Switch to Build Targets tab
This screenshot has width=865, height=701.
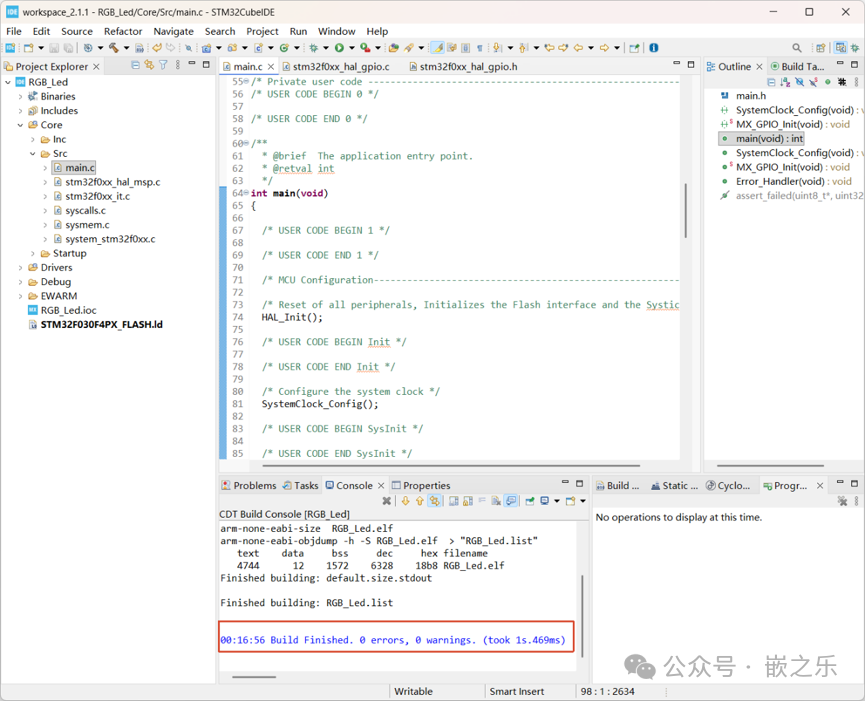pyautogui.click(x=797, y=67)
